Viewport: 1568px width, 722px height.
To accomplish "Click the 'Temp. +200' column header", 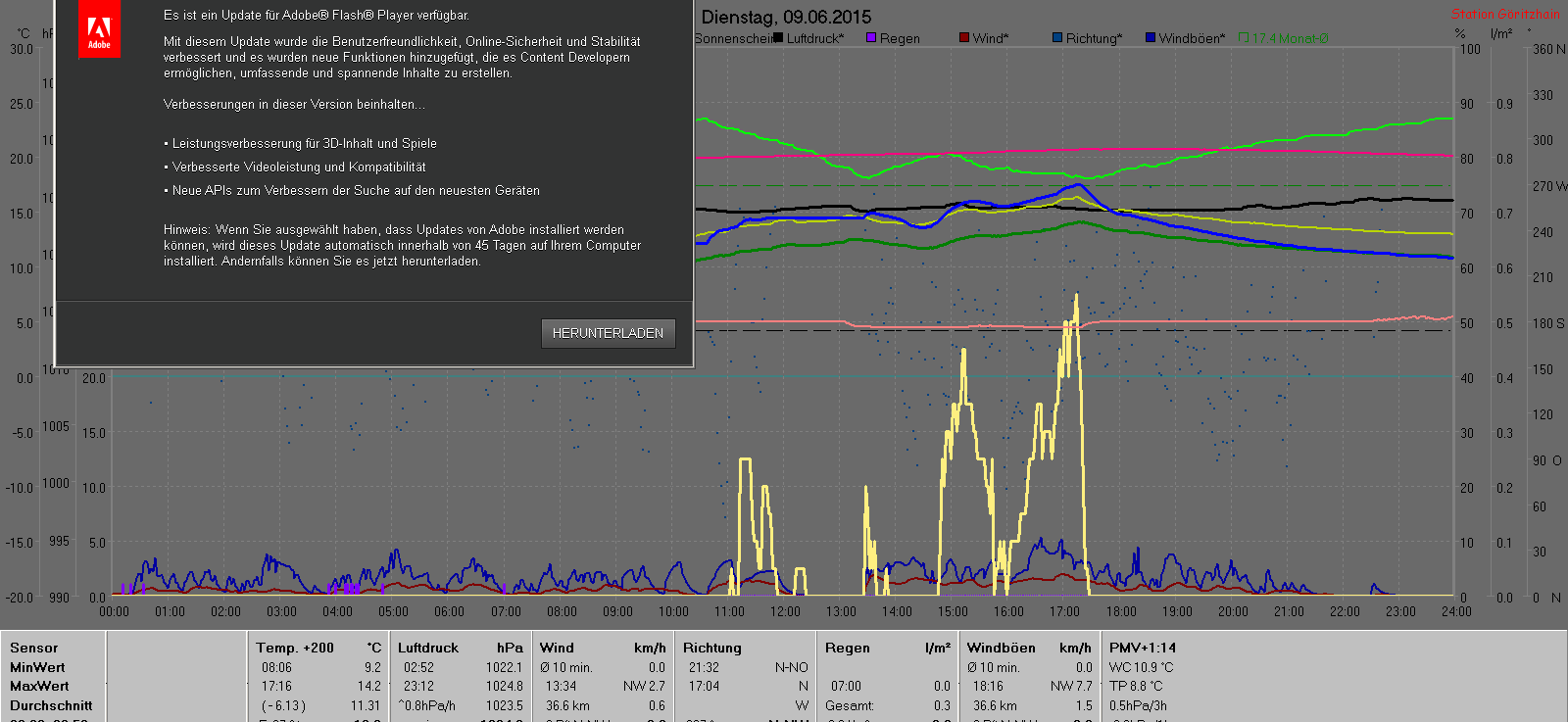I will [x=295, y=648].
